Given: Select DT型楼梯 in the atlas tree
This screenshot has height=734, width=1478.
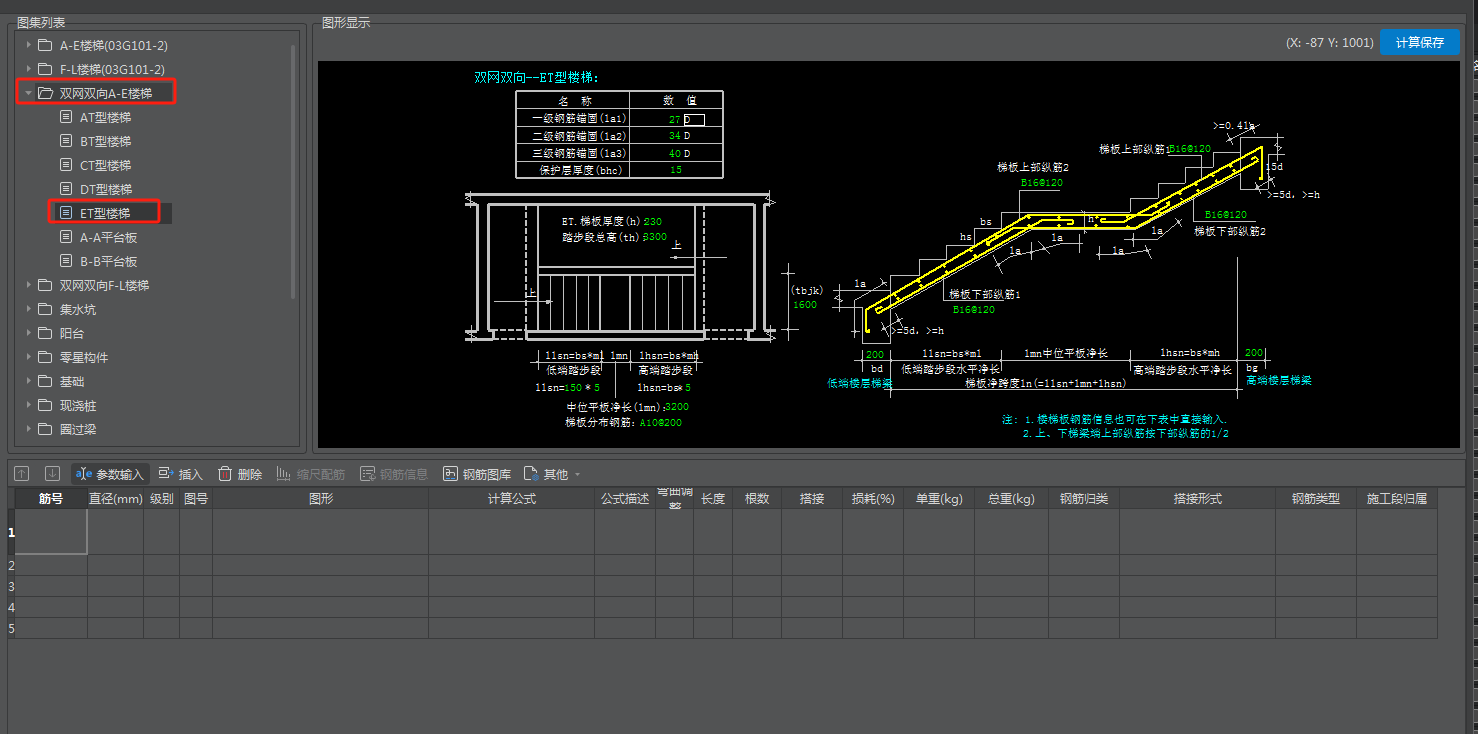Looking at the screenshot, I should click(105, 189).
